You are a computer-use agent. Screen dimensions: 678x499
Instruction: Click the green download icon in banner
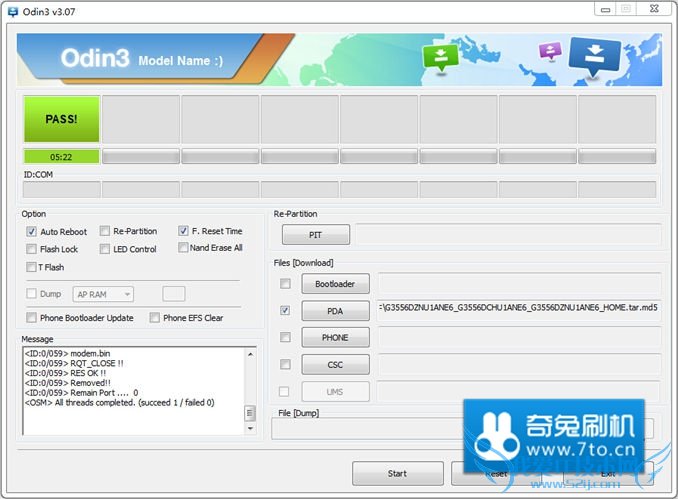[x=440, y=58]
